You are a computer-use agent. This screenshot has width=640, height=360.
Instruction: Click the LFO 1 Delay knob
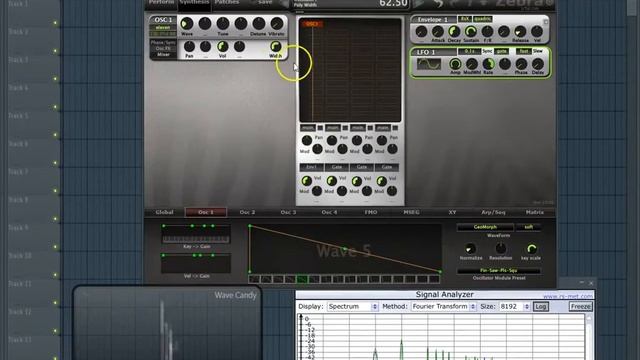538,64
